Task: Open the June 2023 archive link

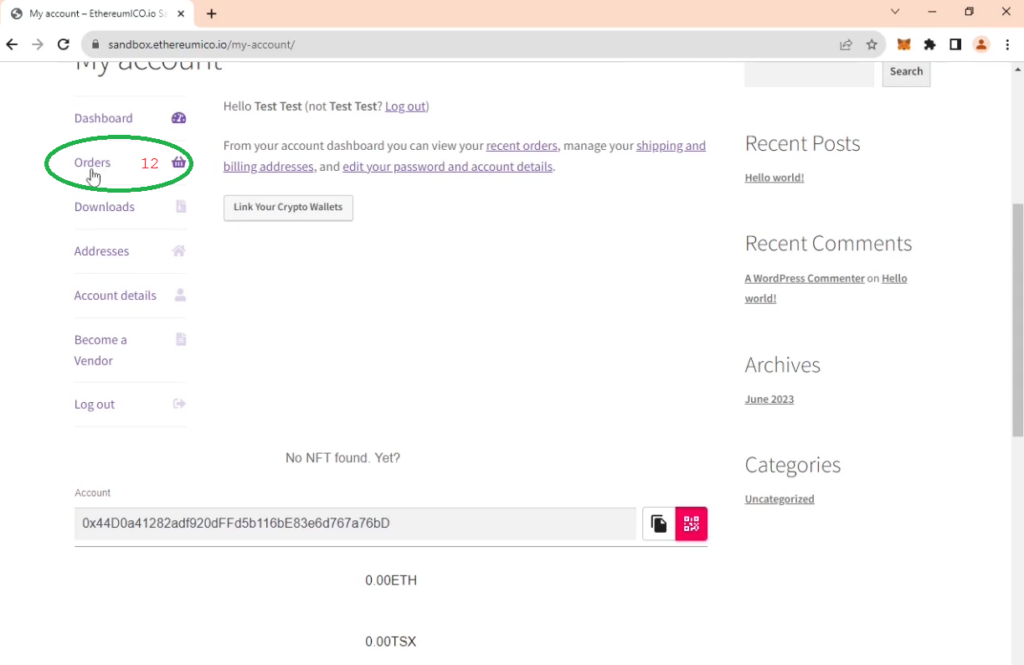Action: coord(769,400)
